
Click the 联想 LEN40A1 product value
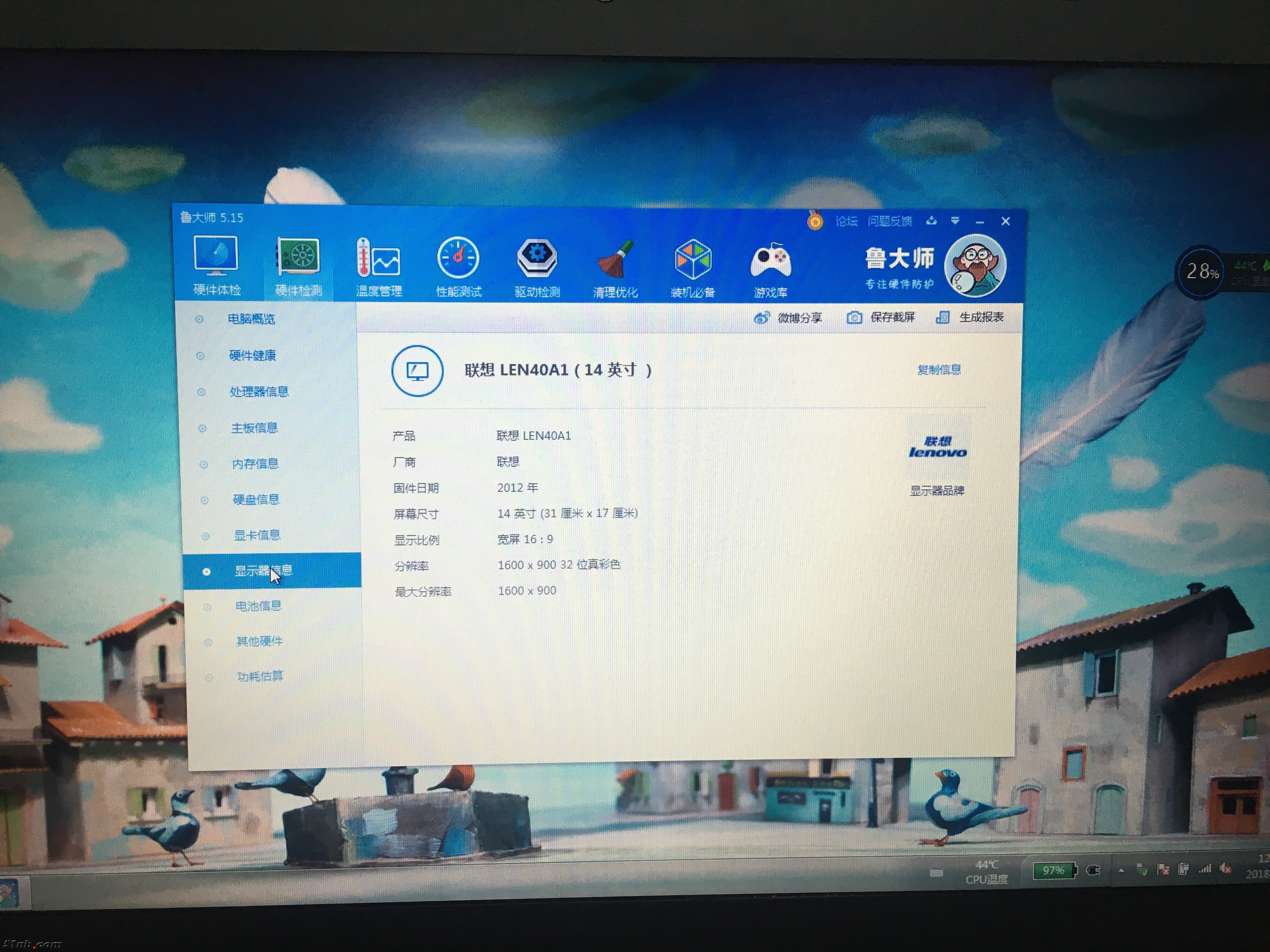533,435
